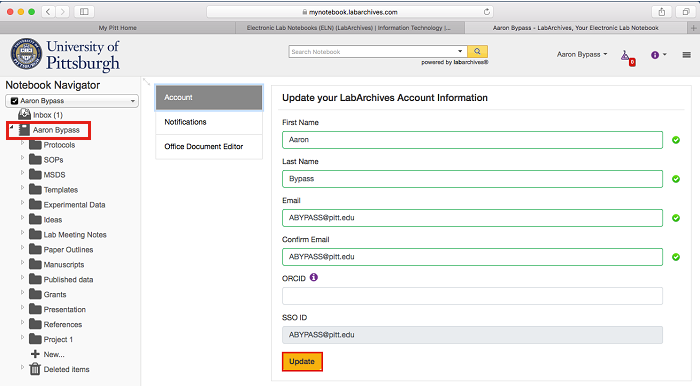
Task: Click the MSDS folder icon
Action: coord(35,174)
